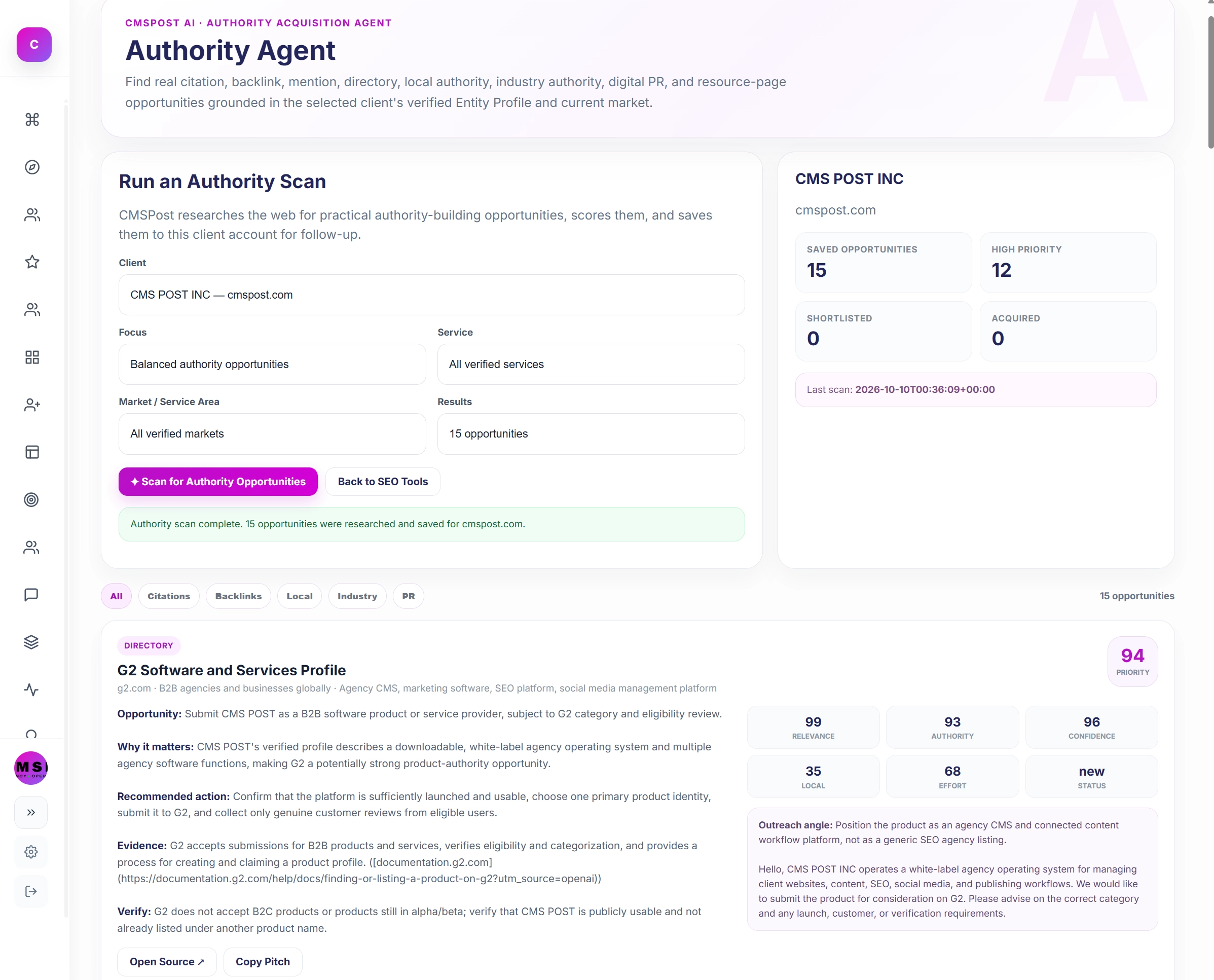Expand sidebar with double-chevron button
The height and width of the screenshot is (980, 1214).
click(x=31, y=812)
